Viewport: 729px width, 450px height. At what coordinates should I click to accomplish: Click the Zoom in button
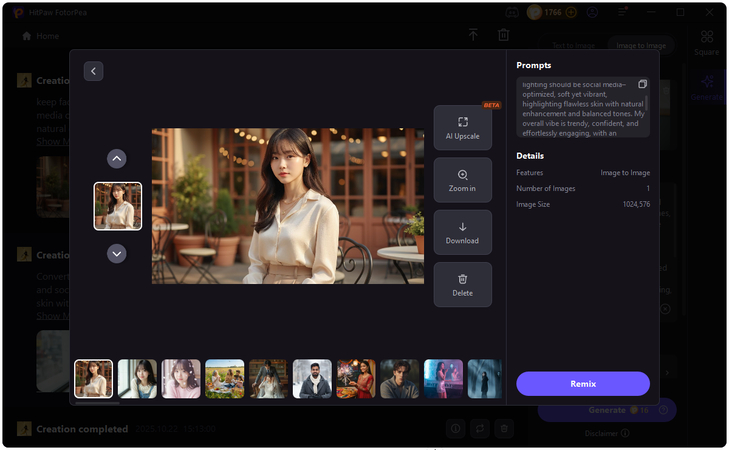coord(463,180)
